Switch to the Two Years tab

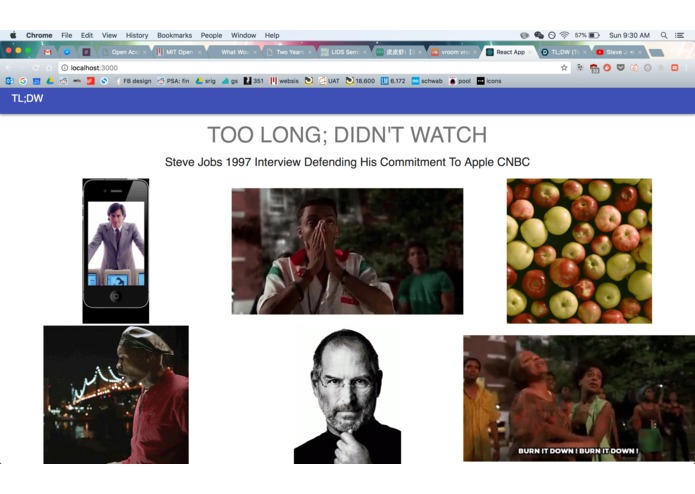click(x=289, y=52)
